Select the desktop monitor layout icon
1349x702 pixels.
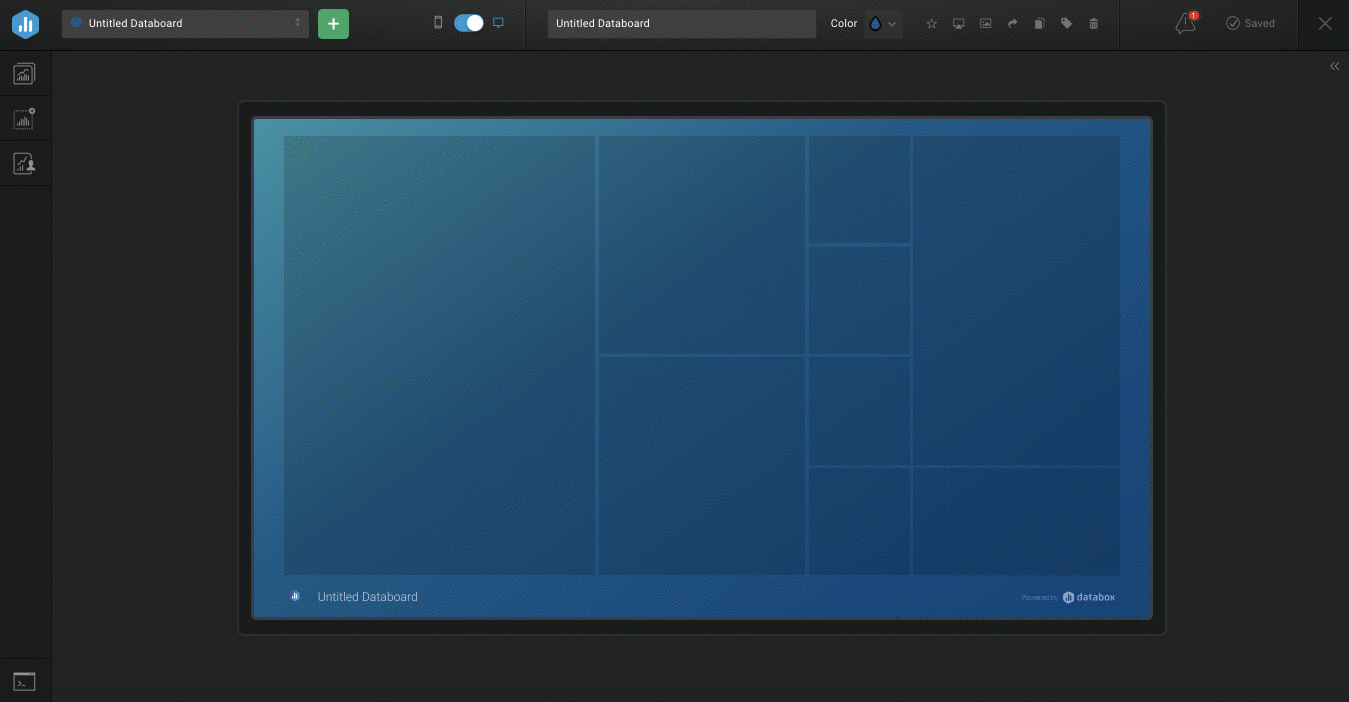(x=498, y=23)
